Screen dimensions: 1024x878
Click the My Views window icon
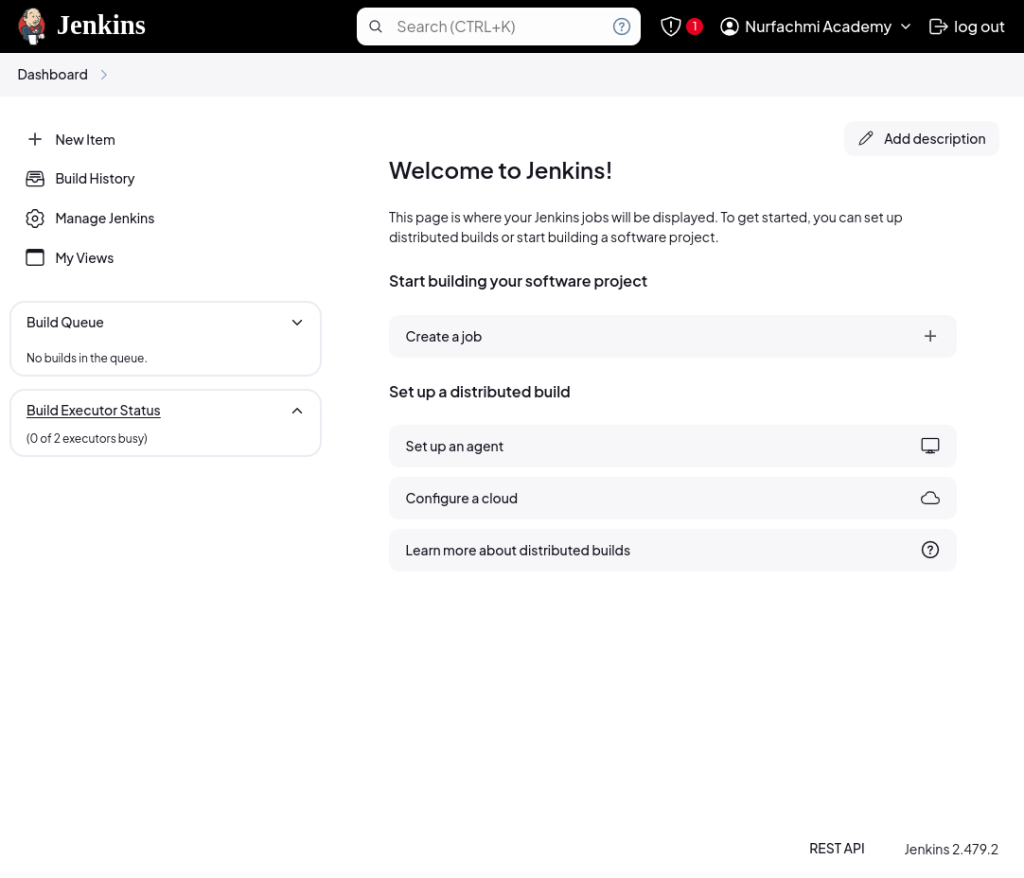pyautogui.click(x=35, y=257)
